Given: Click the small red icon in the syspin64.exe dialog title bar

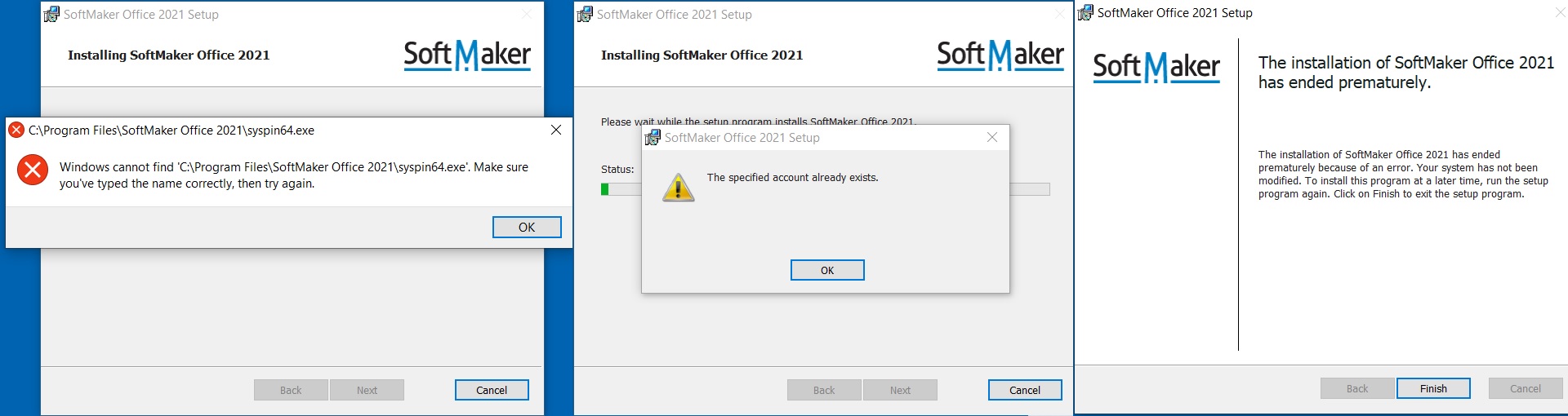Looking at the screenshot, I should point(16,130).
